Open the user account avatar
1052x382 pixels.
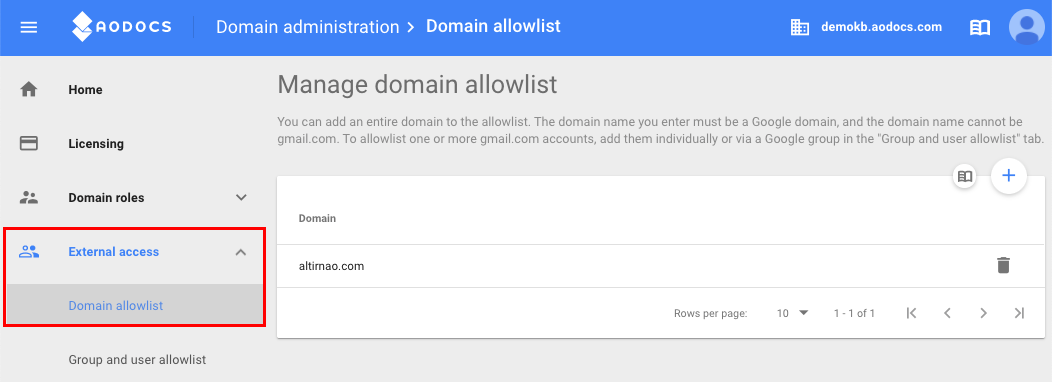[x=1027, y=28]
